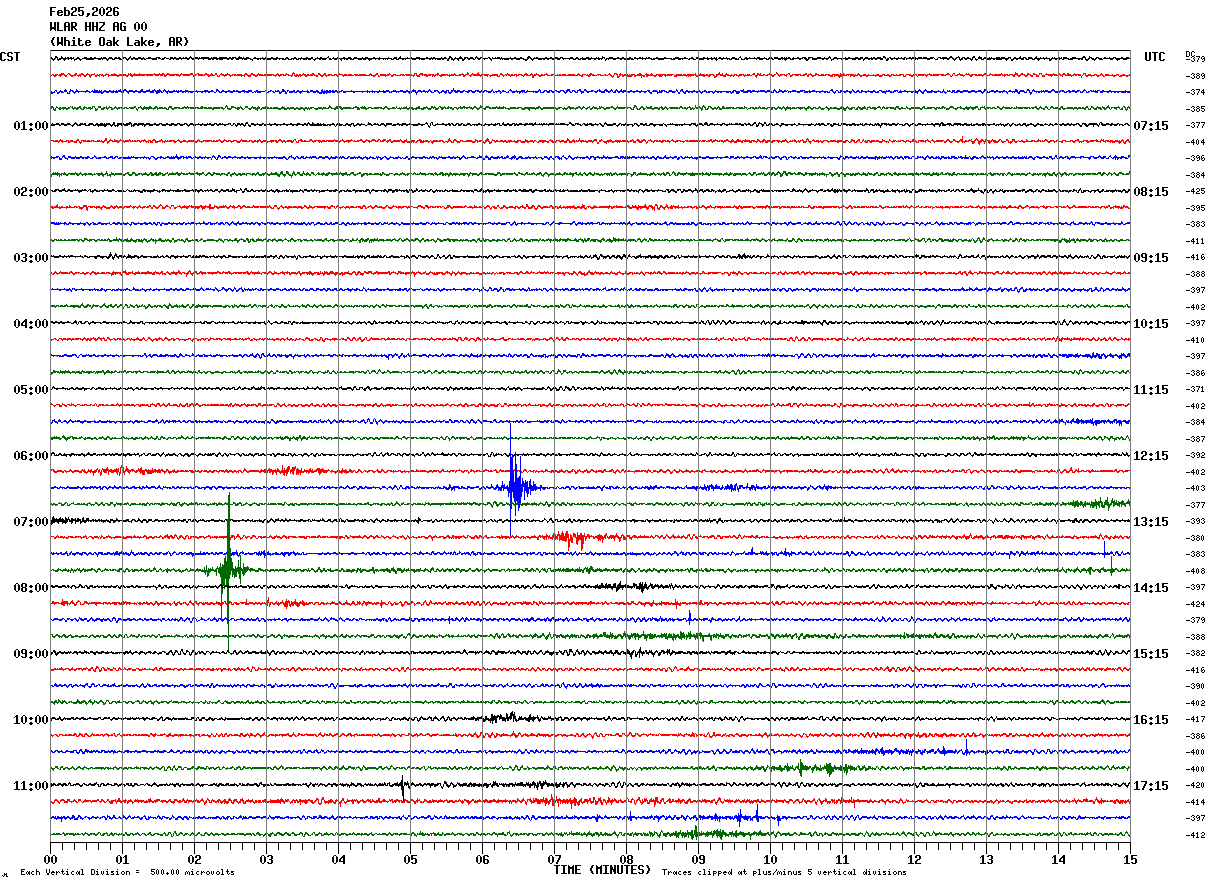Viewport: 1210px width, 886px height.
Task: Select the 06:00 CST time label
Action: pos(30,456)
